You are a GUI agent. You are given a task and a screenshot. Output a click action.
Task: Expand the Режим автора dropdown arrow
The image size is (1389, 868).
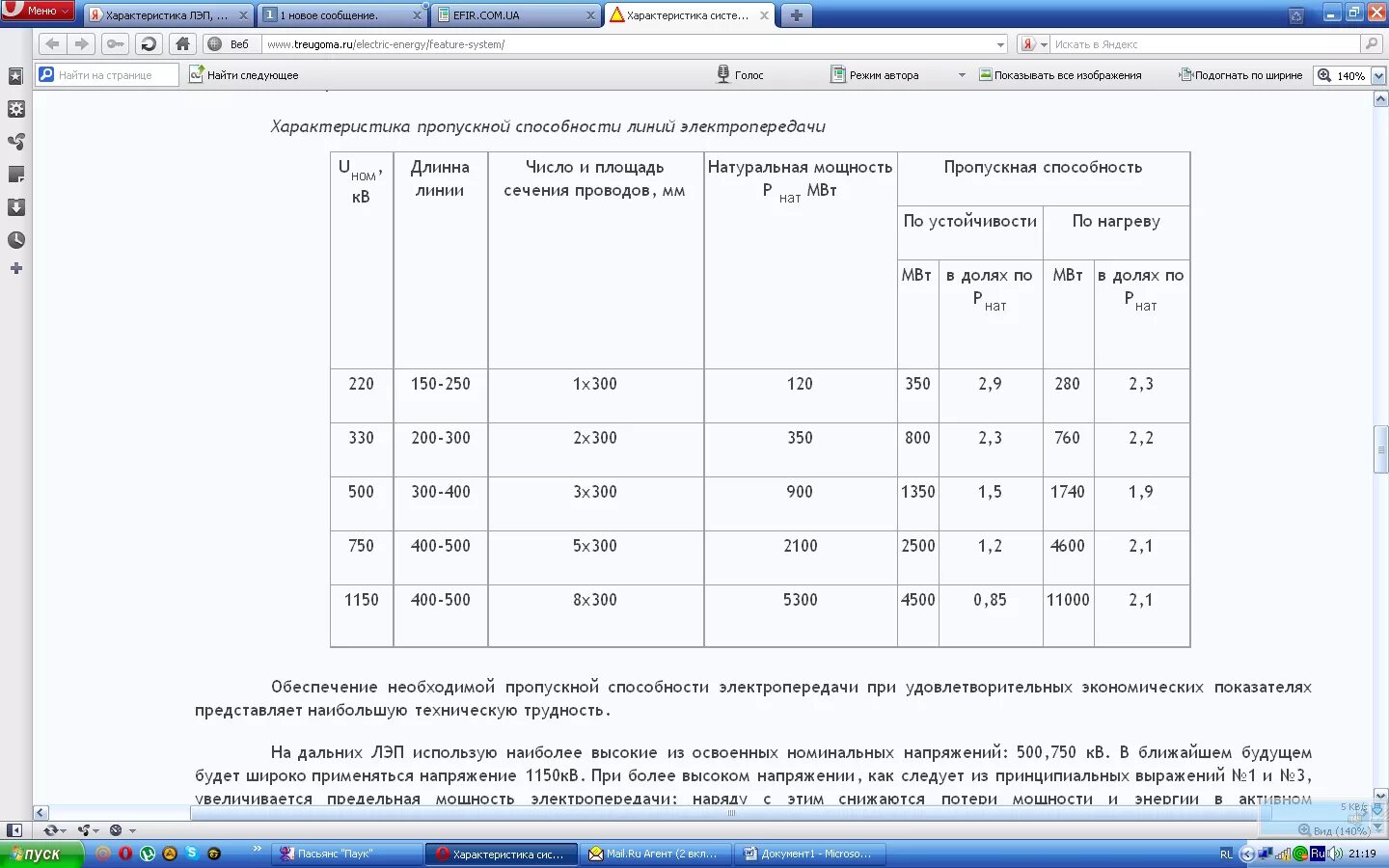pos(962,75)
